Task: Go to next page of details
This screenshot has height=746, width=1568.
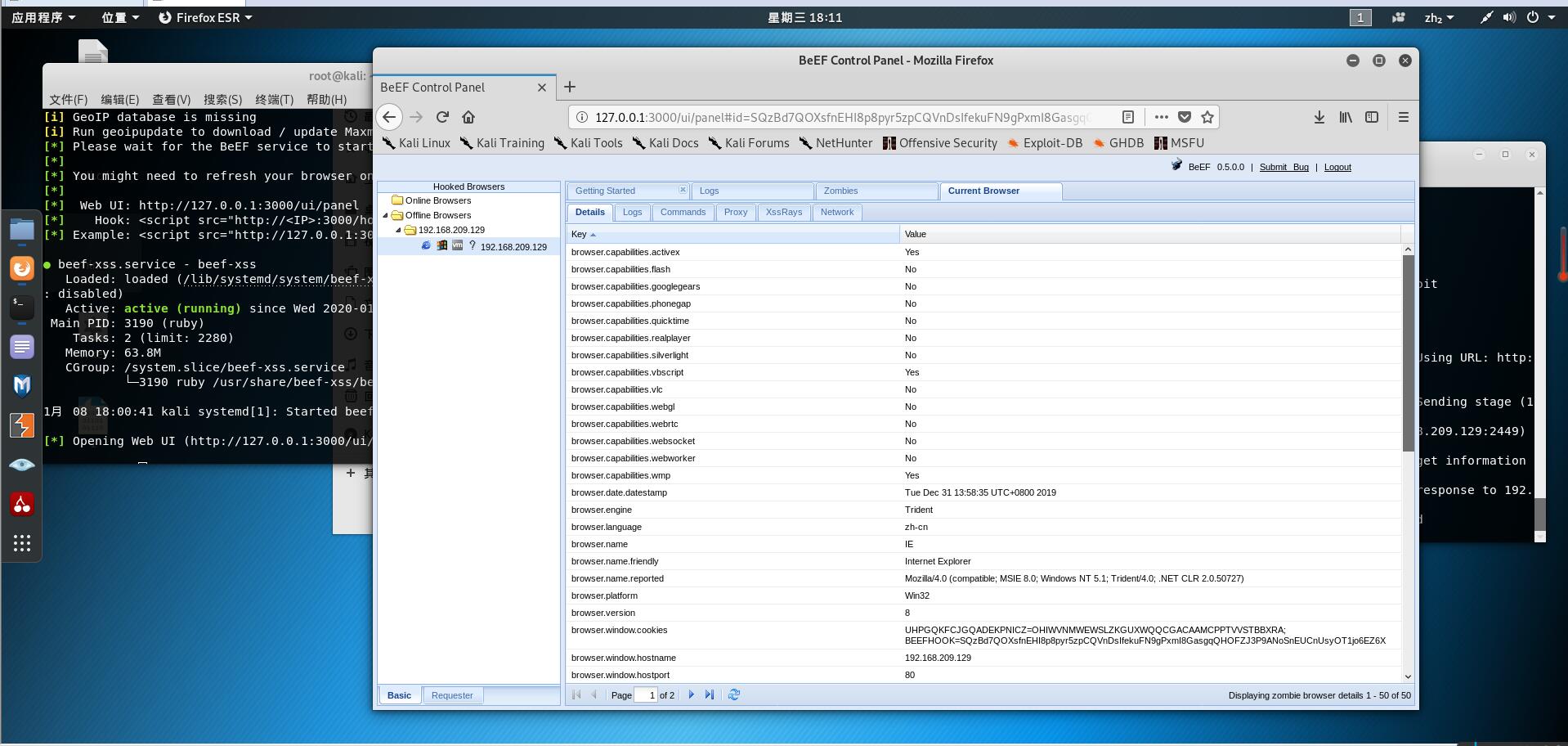Action: pyautogui.click(x=692, y=694)
